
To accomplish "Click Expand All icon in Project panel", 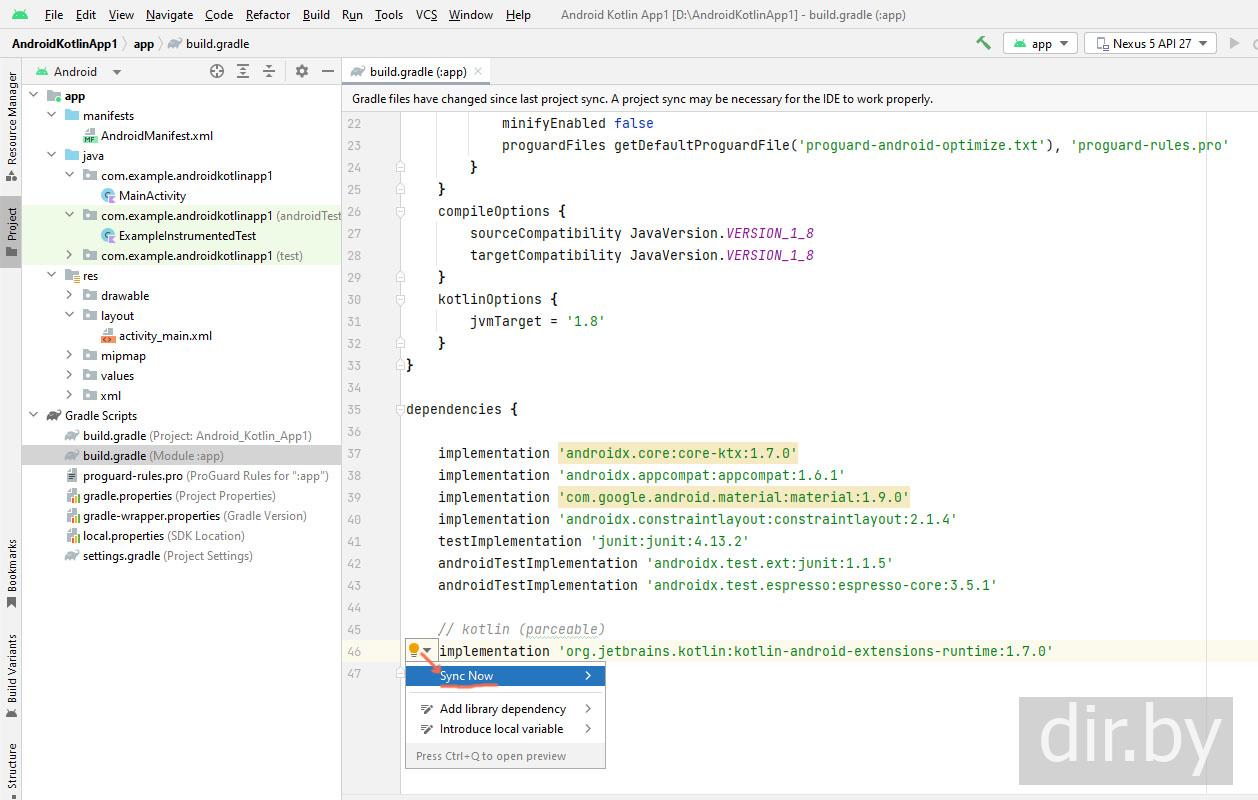I will pyautogui.click(x=243, y=71).
